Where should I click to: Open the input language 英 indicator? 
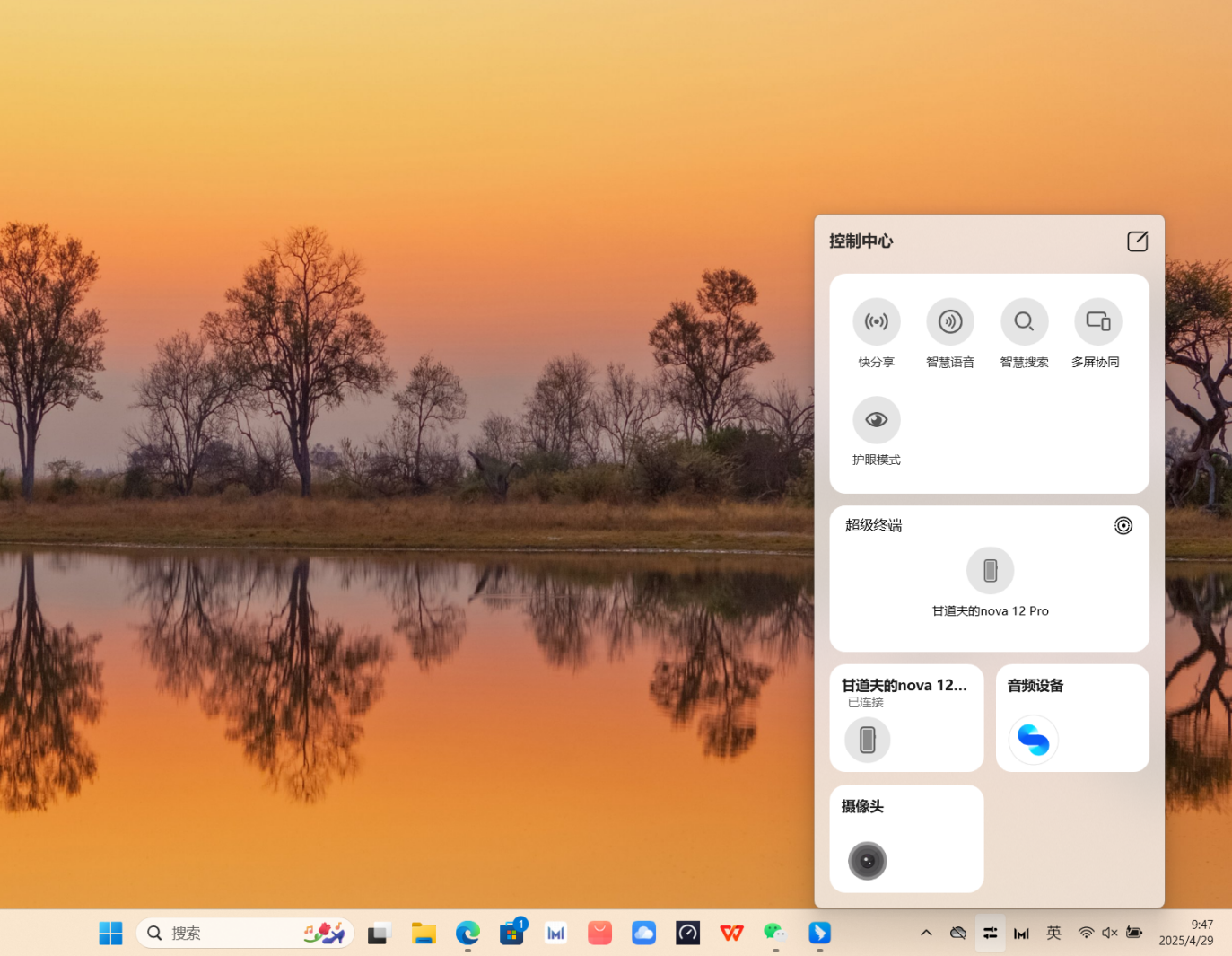[1053, 934]
